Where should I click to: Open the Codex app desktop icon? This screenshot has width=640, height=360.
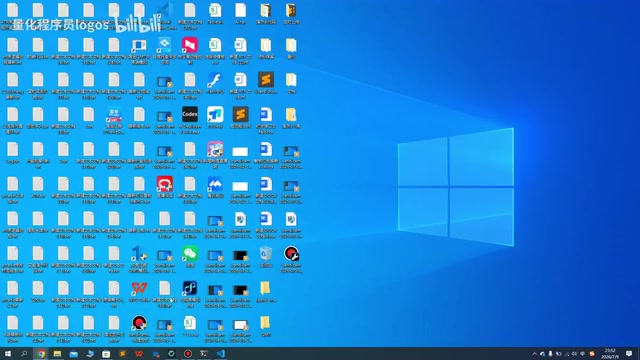pos(190,115)
